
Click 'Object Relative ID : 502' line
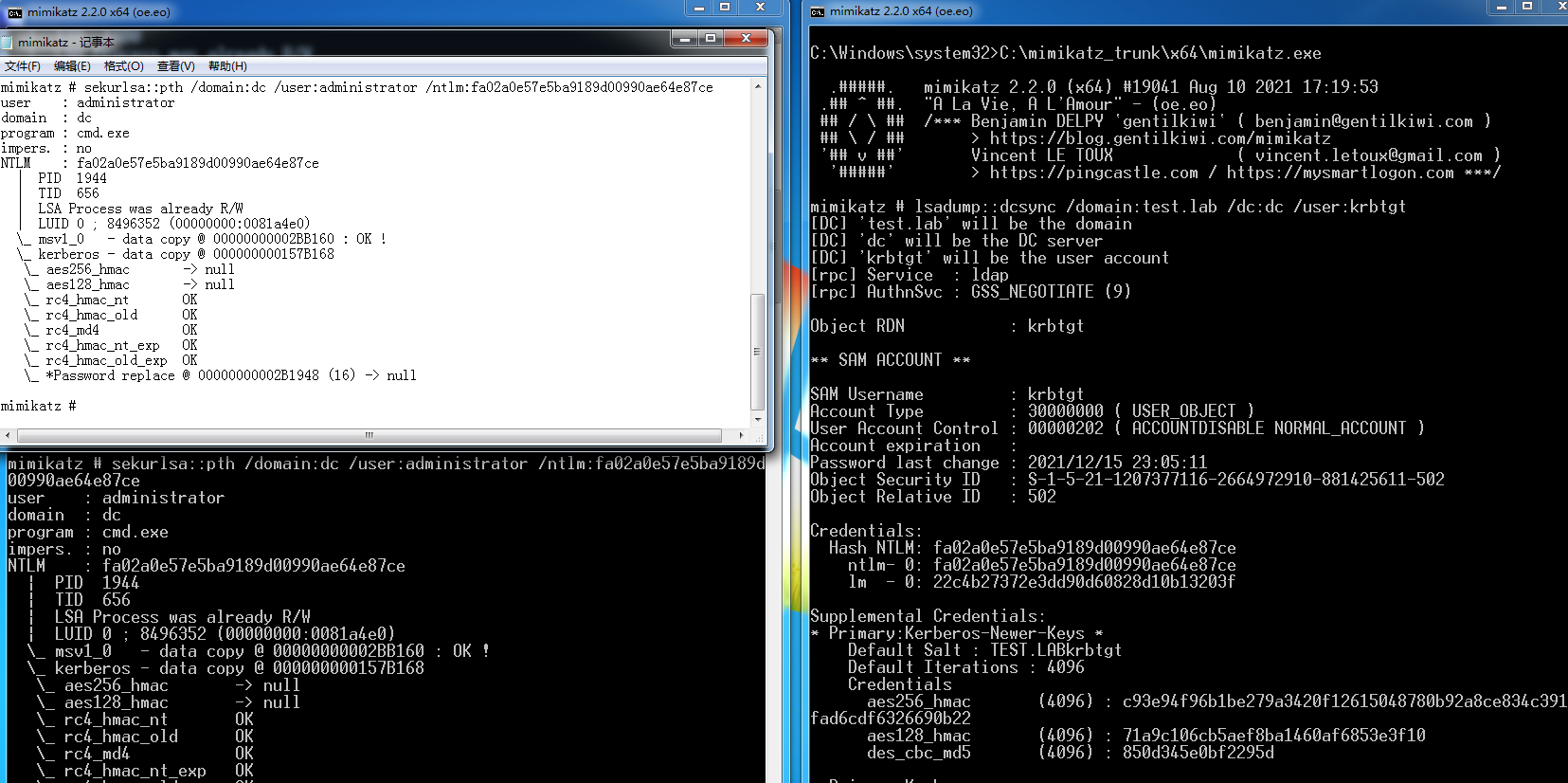tap(932, 497)
